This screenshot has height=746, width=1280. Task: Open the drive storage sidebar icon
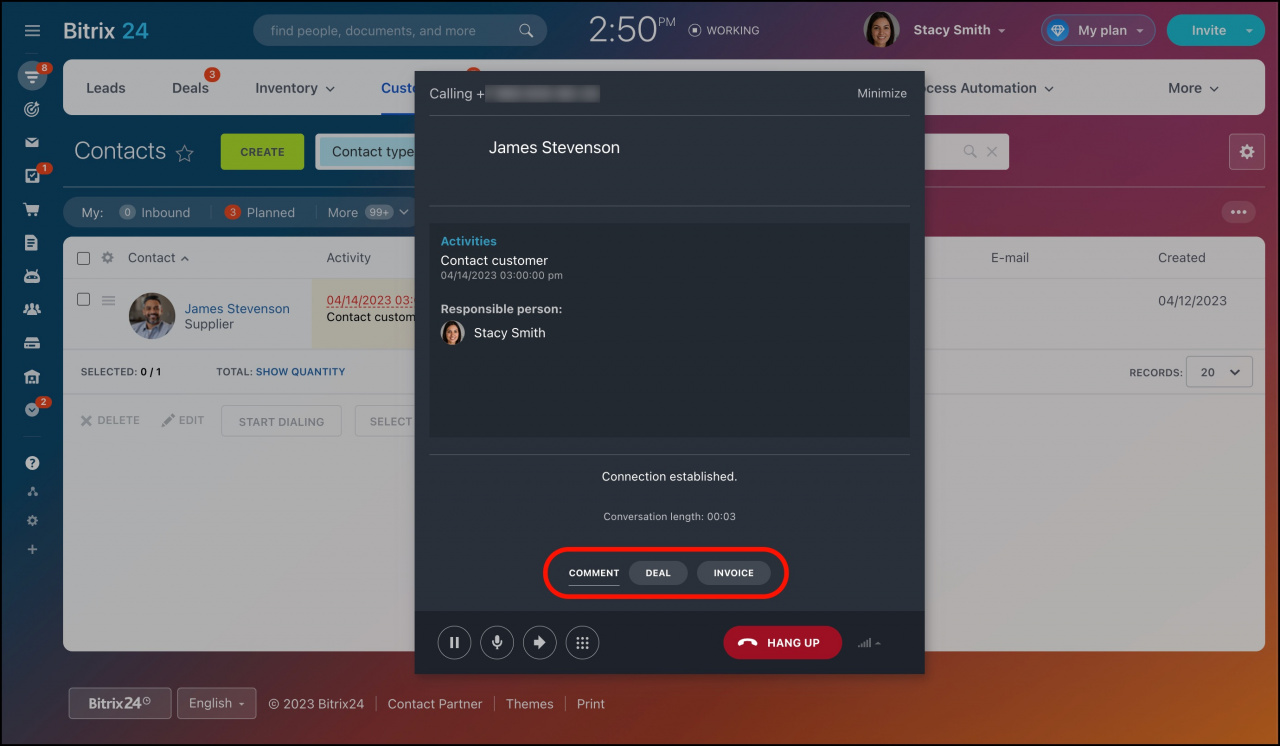pos(32,343)
